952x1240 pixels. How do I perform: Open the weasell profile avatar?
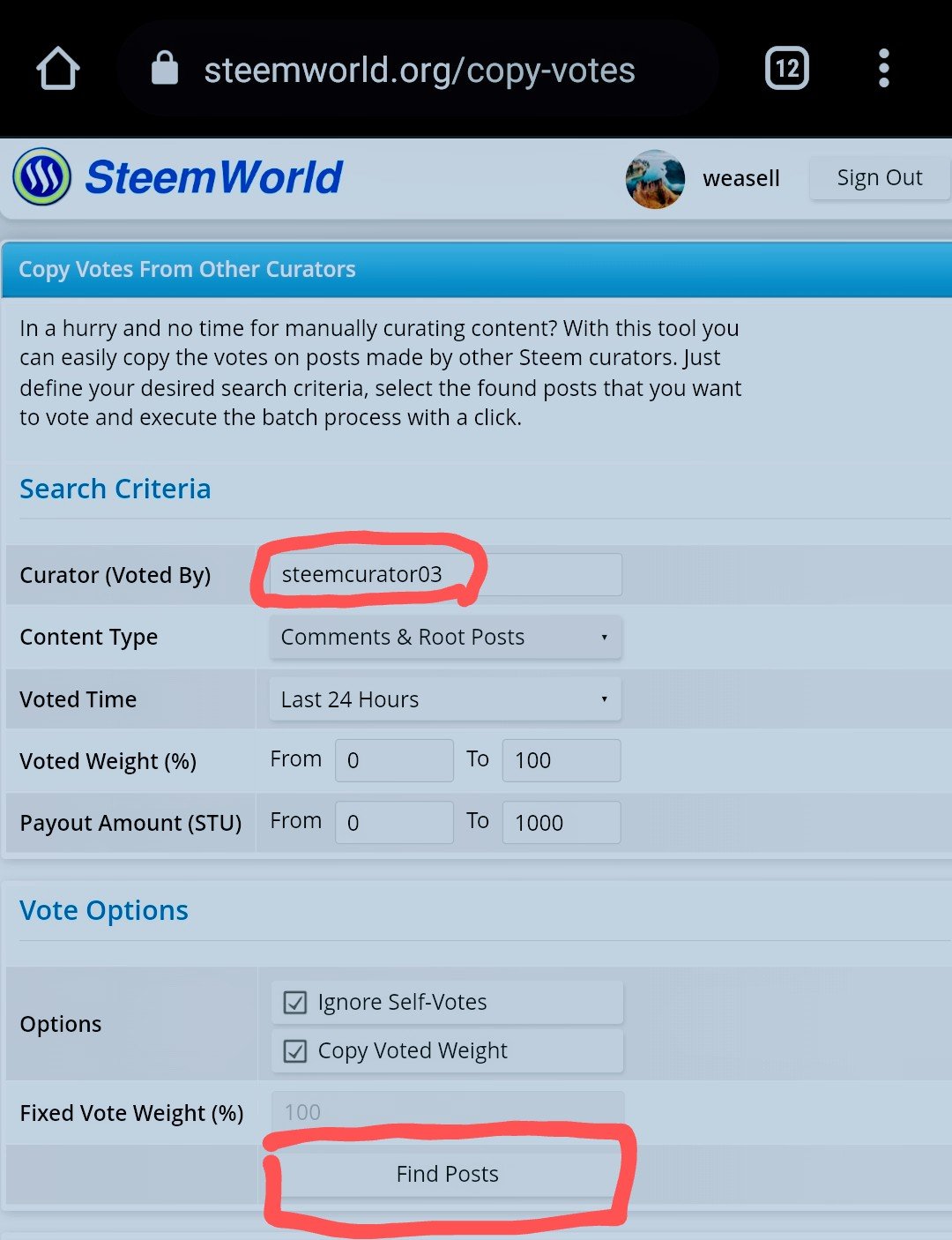click(655, 179)
